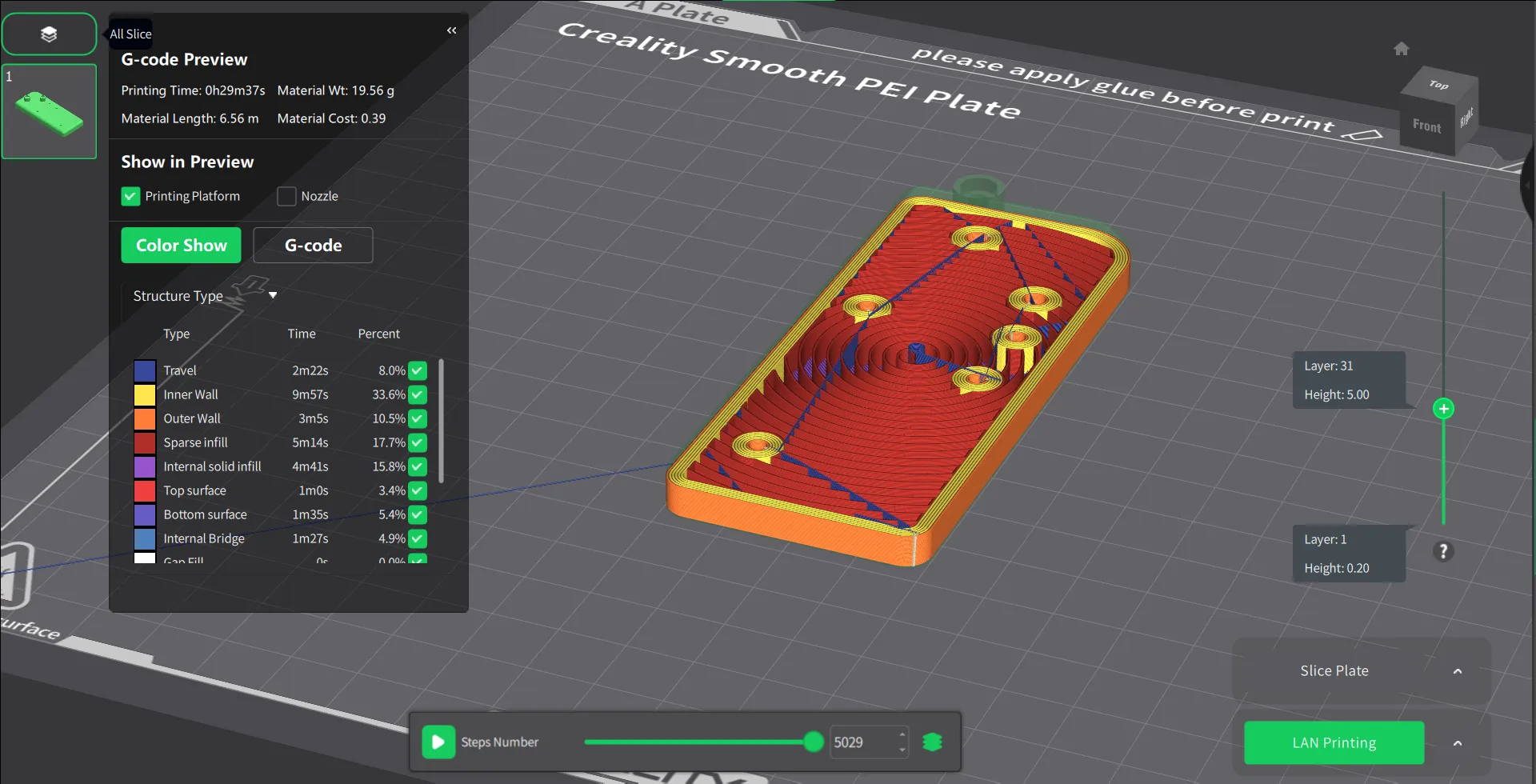Open the Structure Type dropdown
This screenshot has height=784, width=1536.
pyautogui.click(x=273, y=295)
